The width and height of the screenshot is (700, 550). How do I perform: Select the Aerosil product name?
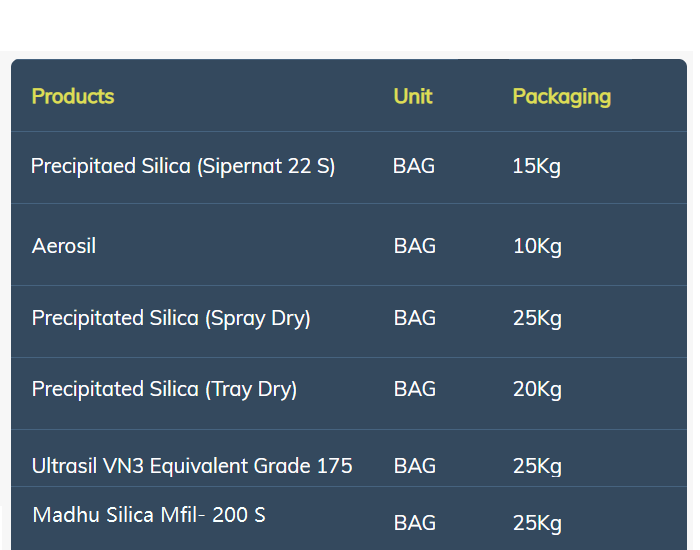click(64, 246)
